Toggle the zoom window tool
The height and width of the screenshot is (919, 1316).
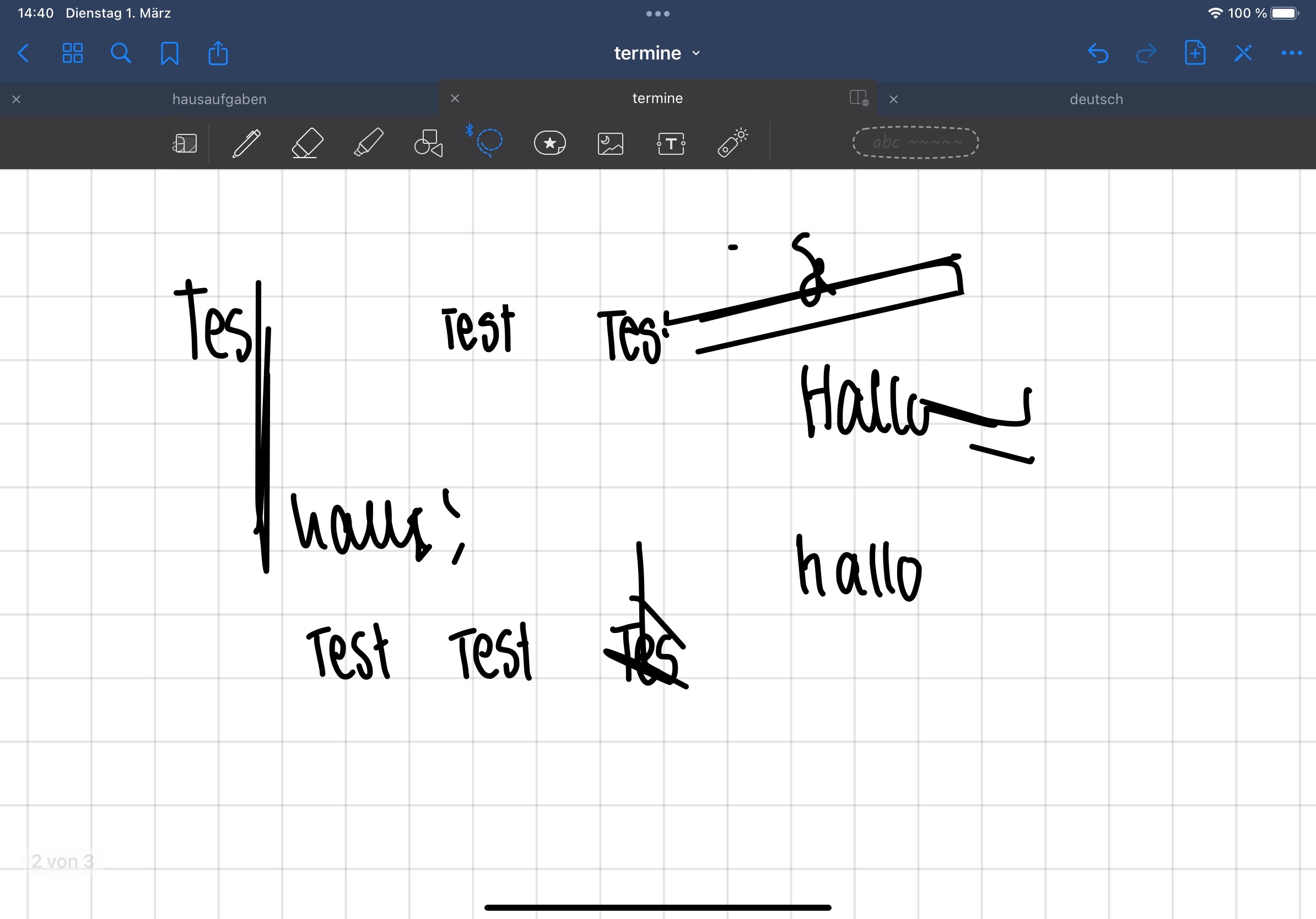185,143
